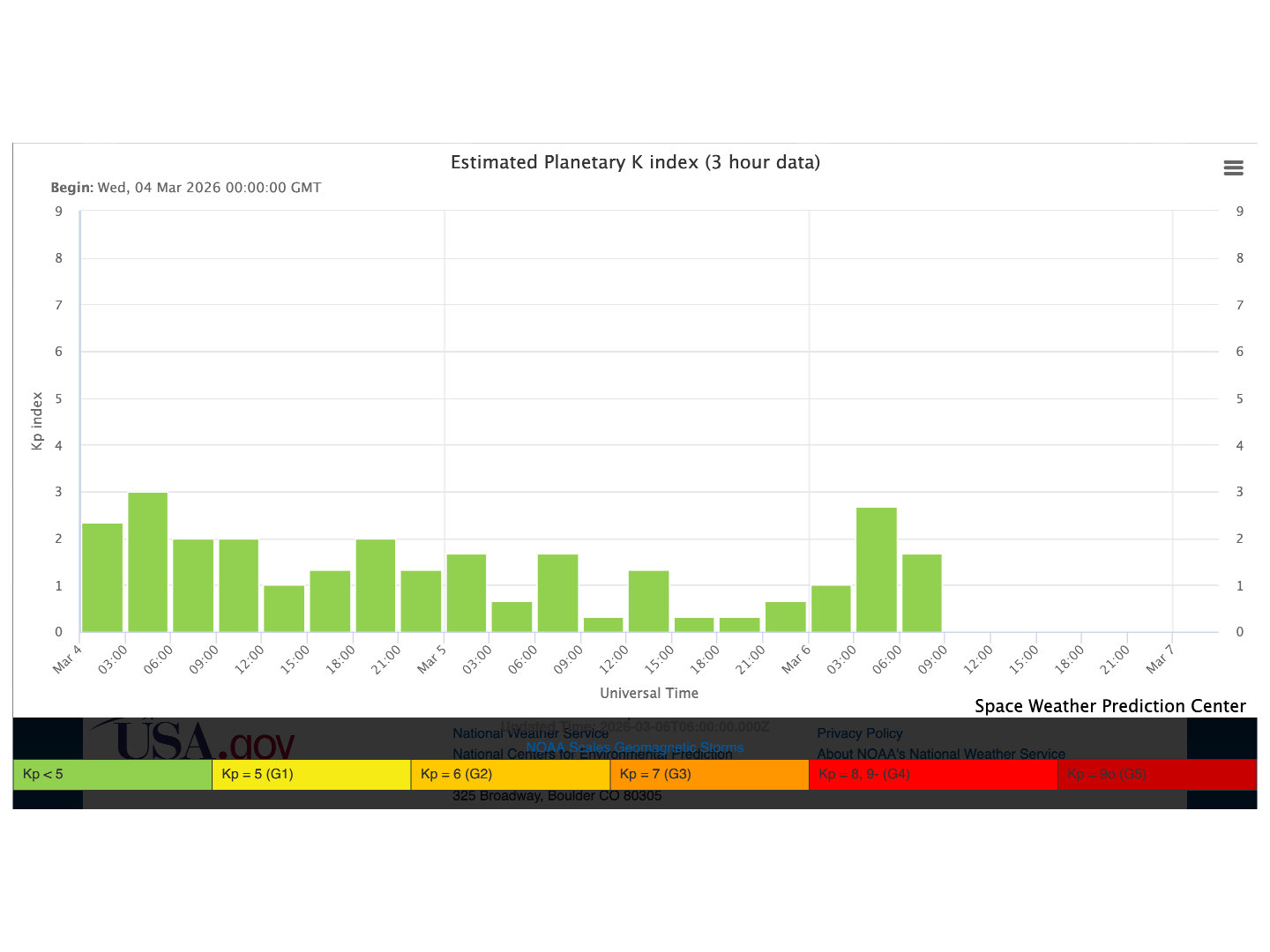Open the Privacy Policy link
Screen dimensions: 1270x952
click(859, 733)
